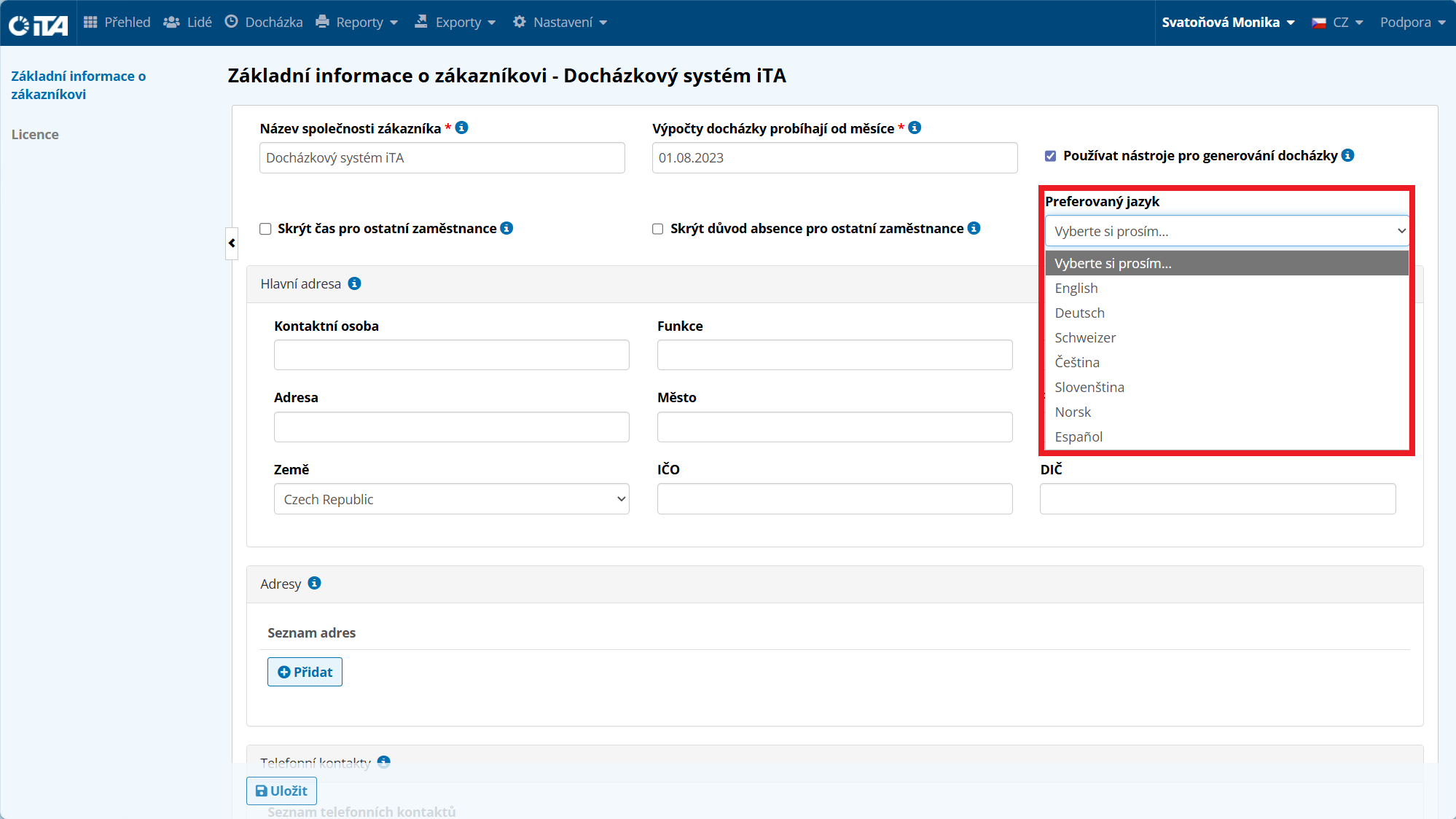Click info icon beside Telefonní kontakty
1456x819 pixels.
[x=383, y=762]
